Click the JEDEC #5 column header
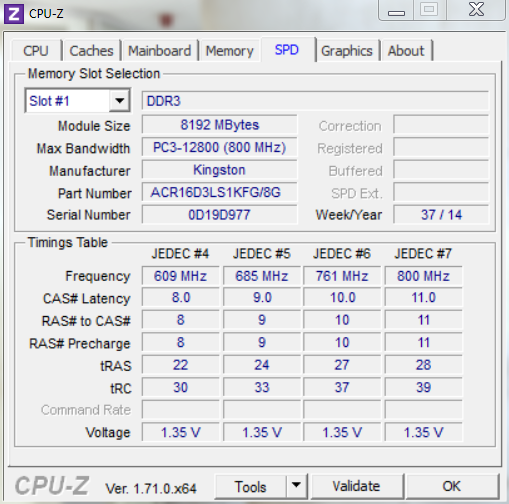The width and height of the screenshot is (509, 504). (x=262, y=254)
